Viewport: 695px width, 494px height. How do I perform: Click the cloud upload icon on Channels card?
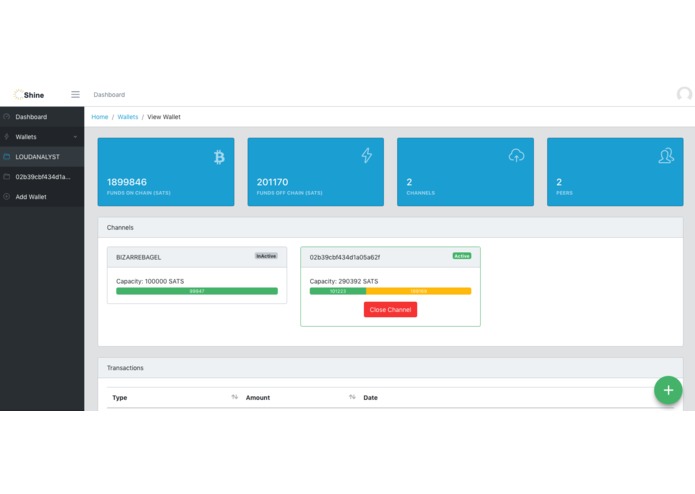pyautogui.click(x=516, y=156)
